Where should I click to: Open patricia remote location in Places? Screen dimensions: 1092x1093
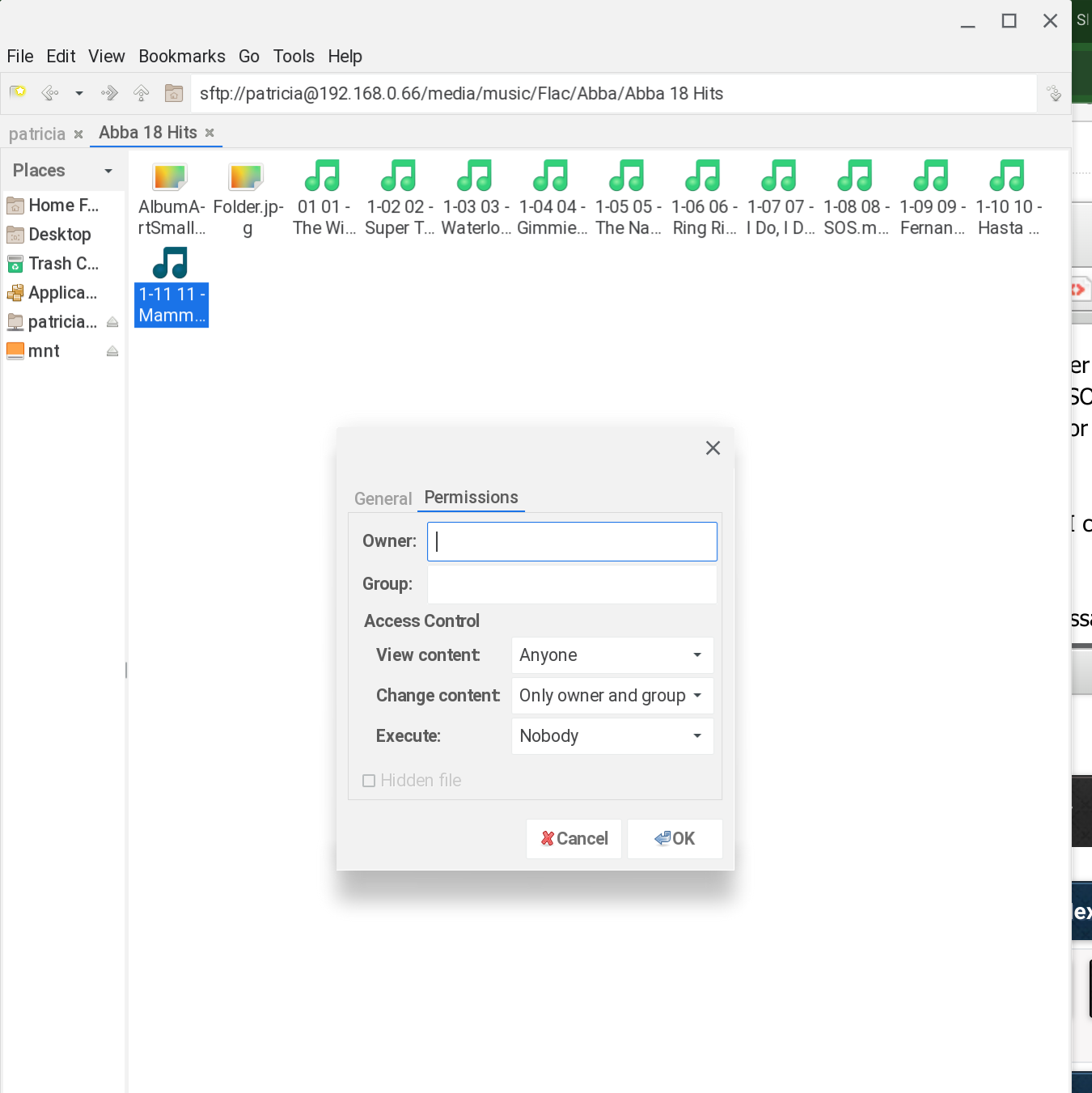(53, 322)
